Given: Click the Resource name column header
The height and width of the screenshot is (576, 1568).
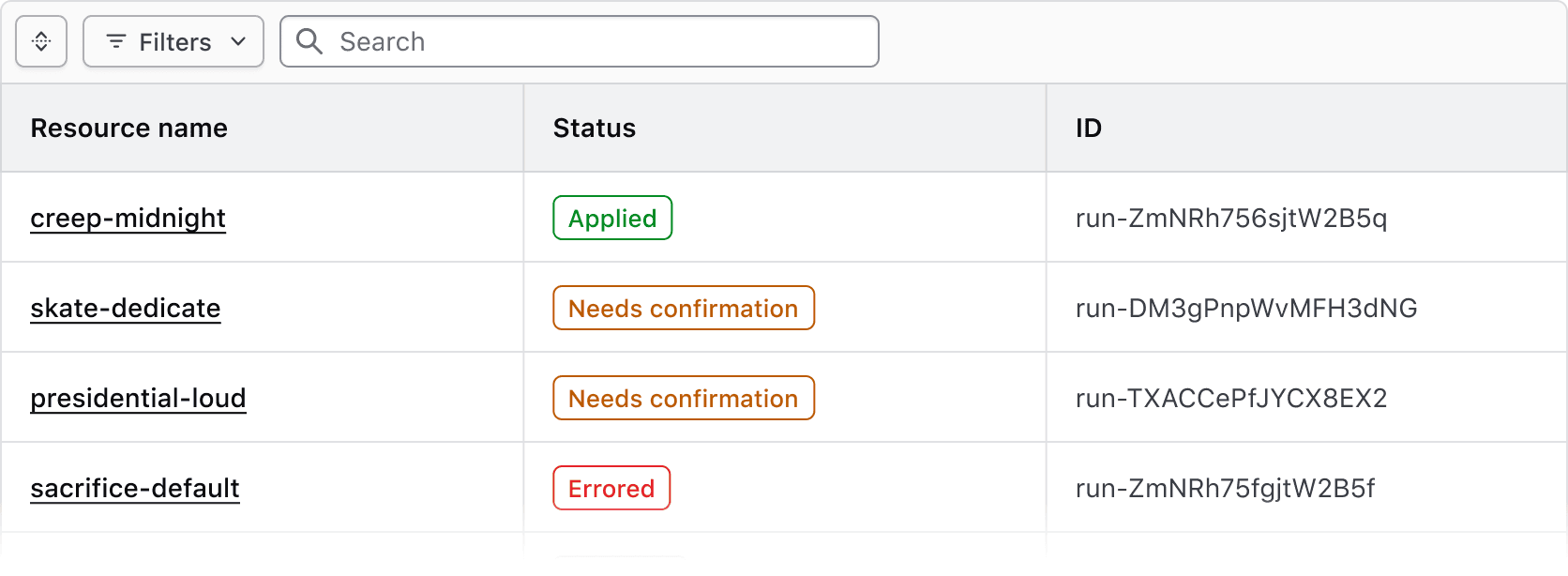Looking at the screenshot, I should click(x=128, y=128).
